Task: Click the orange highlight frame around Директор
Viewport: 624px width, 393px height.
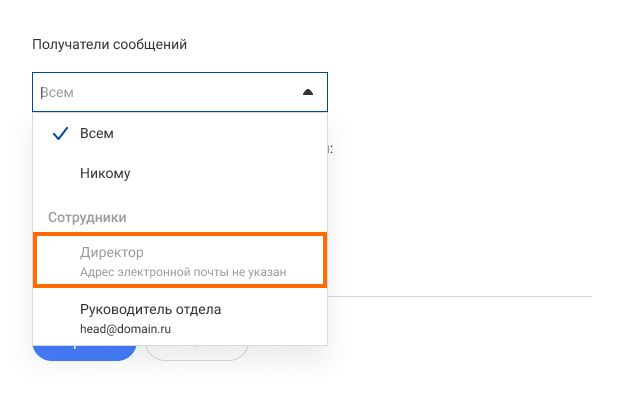Action: [x=180, y=234]
